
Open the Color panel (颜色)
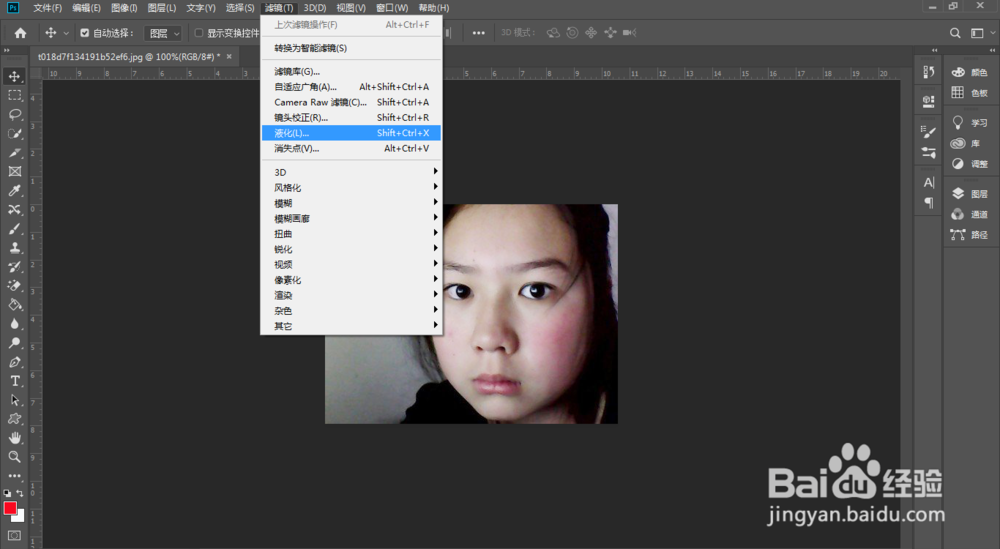point(969,72)
